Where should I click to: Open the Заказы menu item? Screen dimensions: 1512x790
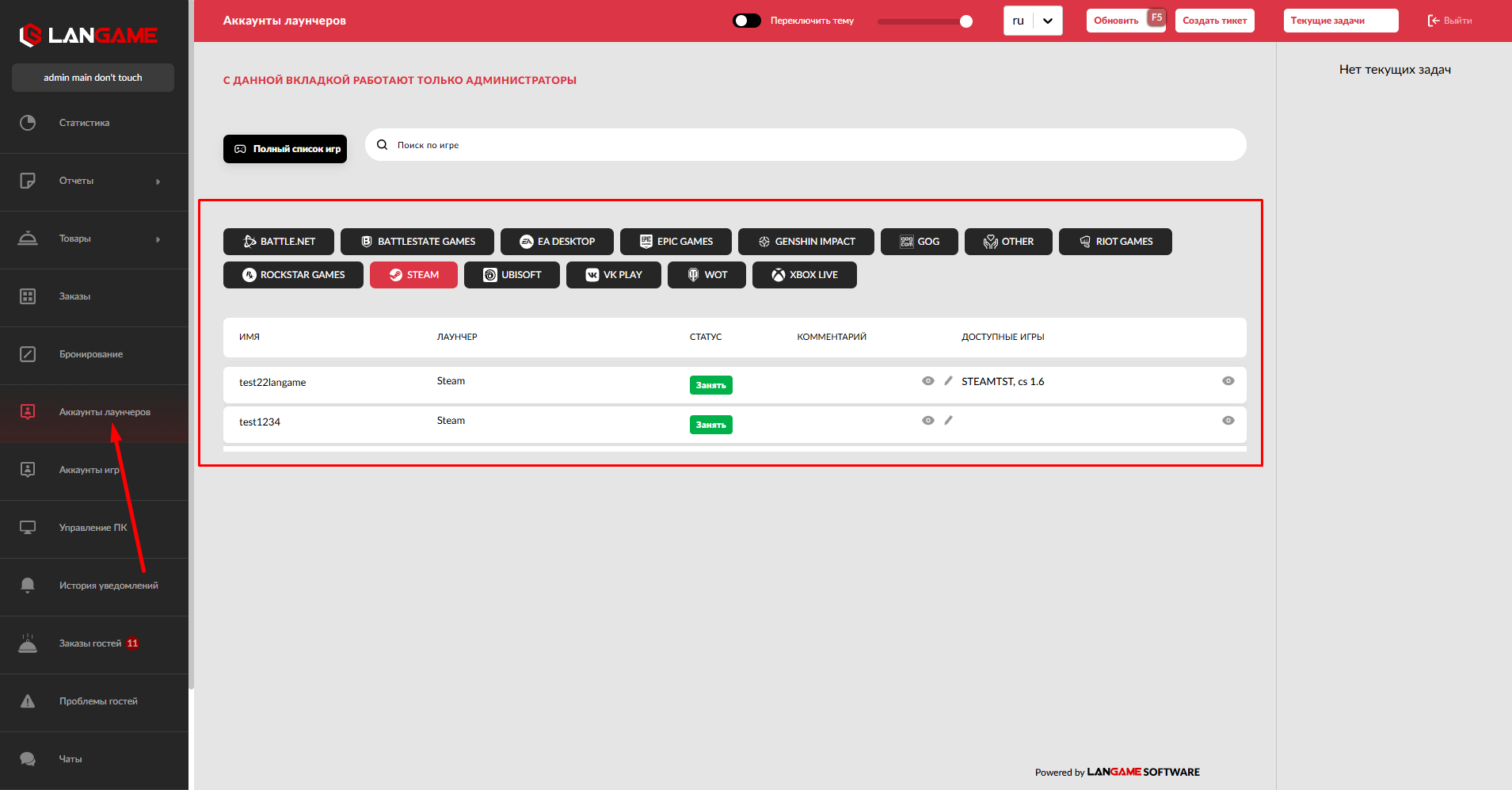point(94,296)
